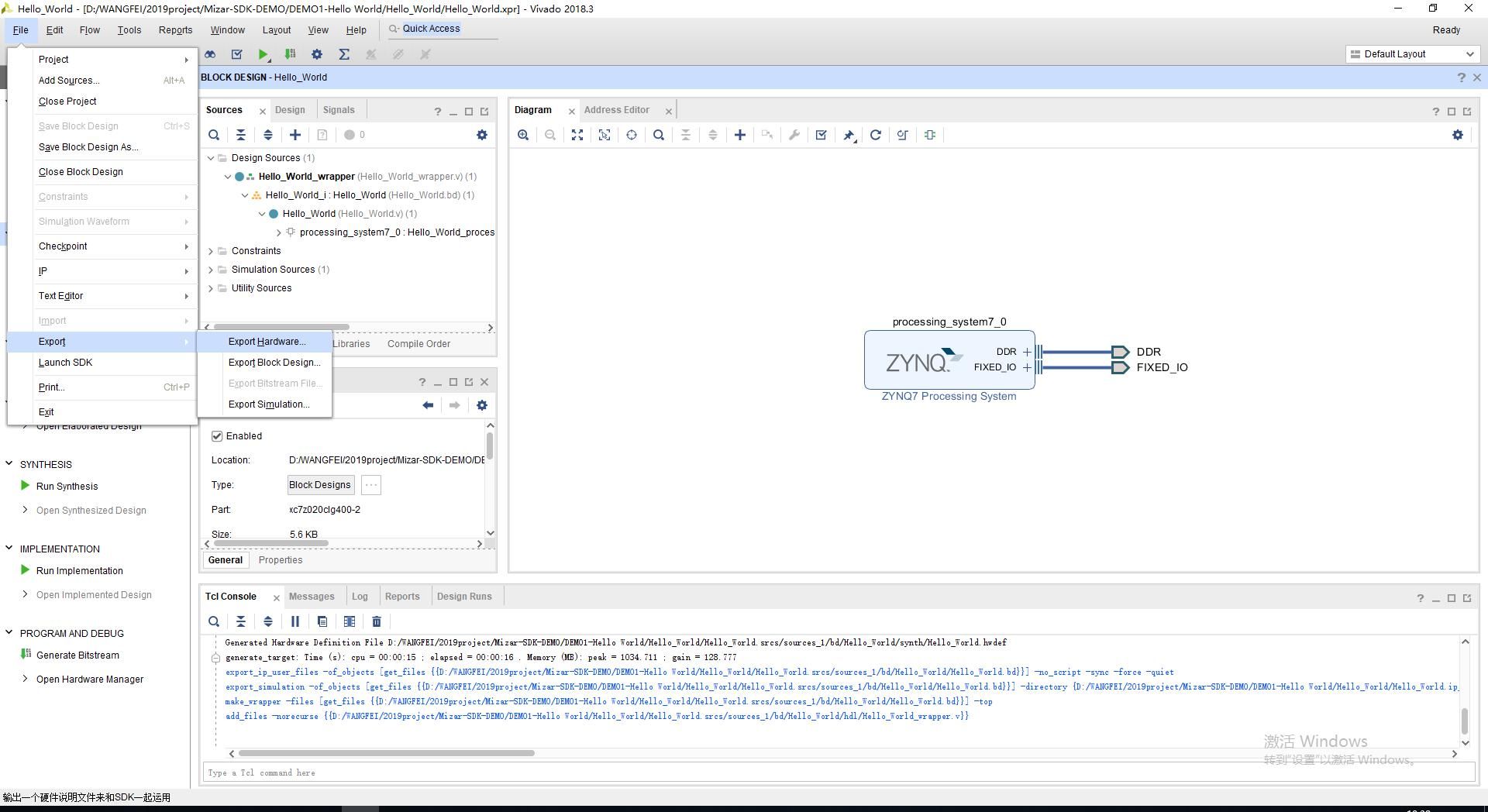
Task: Click Generate Bitstream in Flow Navigator
Action: pyautogui.click(x=77, y=655)
